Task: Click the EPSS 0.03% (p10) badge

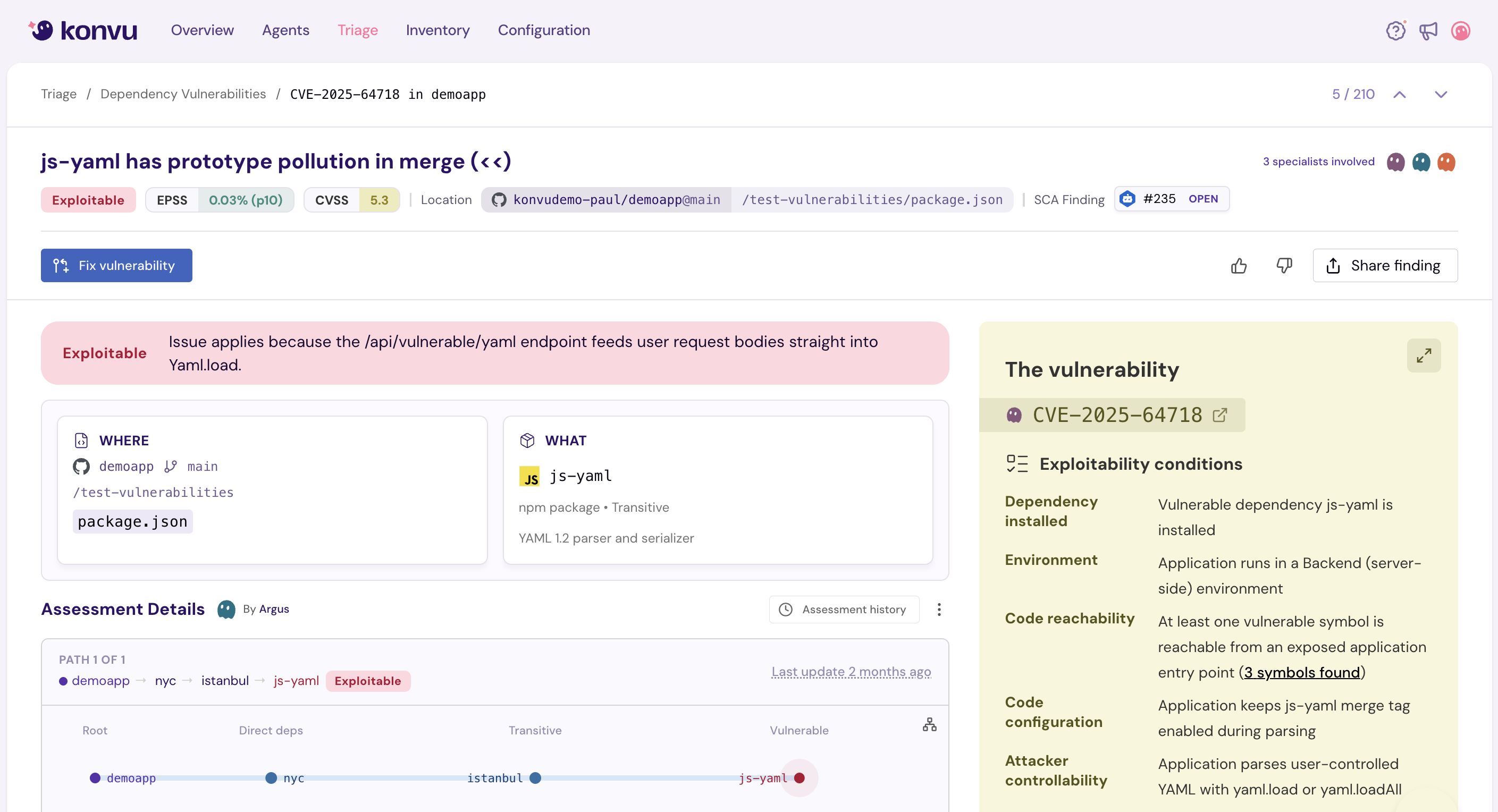Action: click(x=220, y=200)
